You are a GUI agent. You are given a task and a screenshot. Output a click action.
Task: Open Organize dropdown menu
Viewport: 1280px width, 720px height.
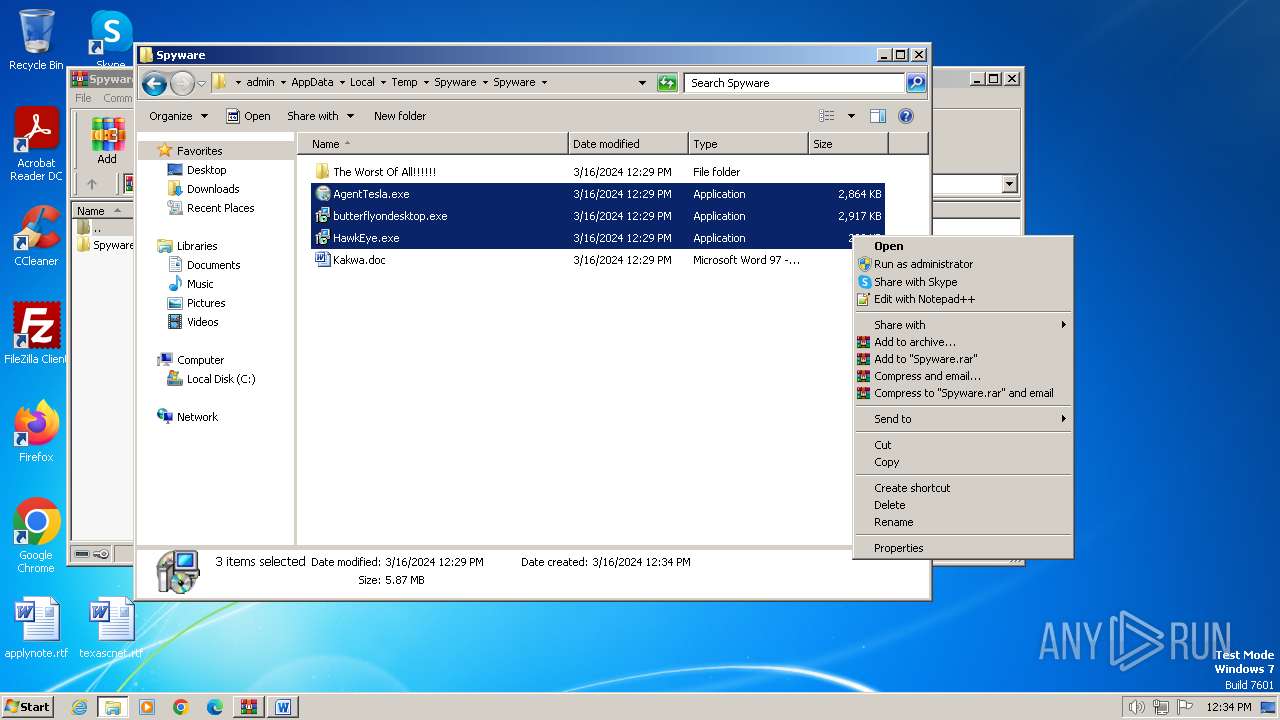tap(178, 116)
